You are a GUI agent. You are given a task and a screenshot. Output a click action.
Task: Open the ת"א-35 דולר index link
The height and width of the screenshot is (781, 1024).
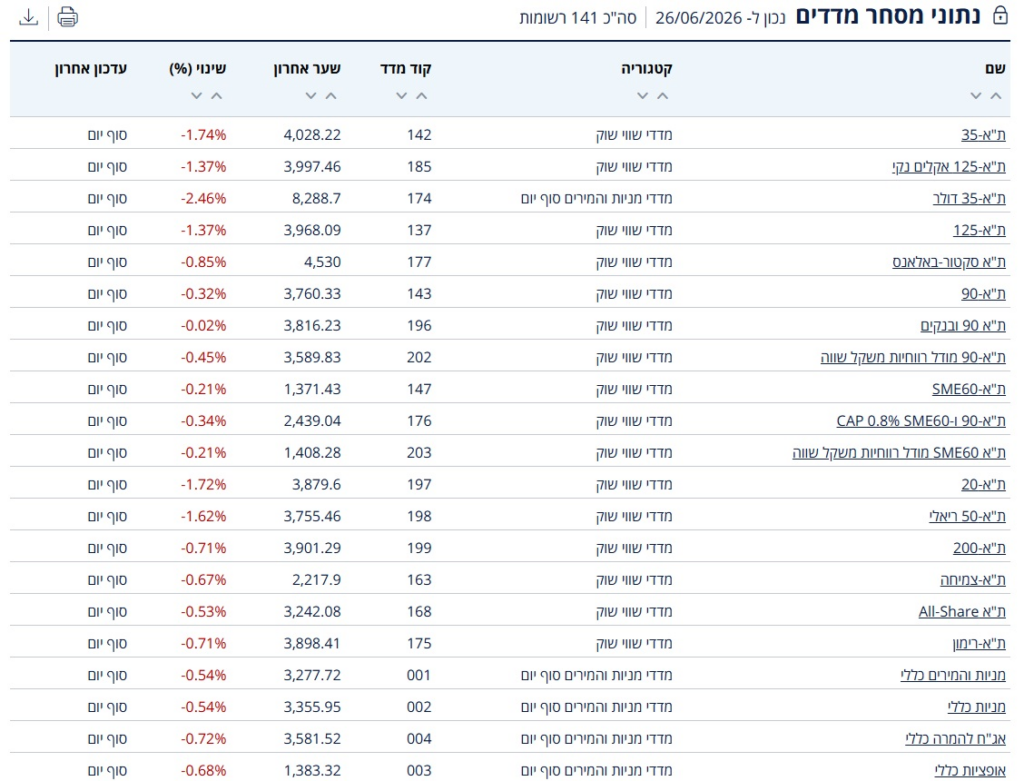pos(969,199)
